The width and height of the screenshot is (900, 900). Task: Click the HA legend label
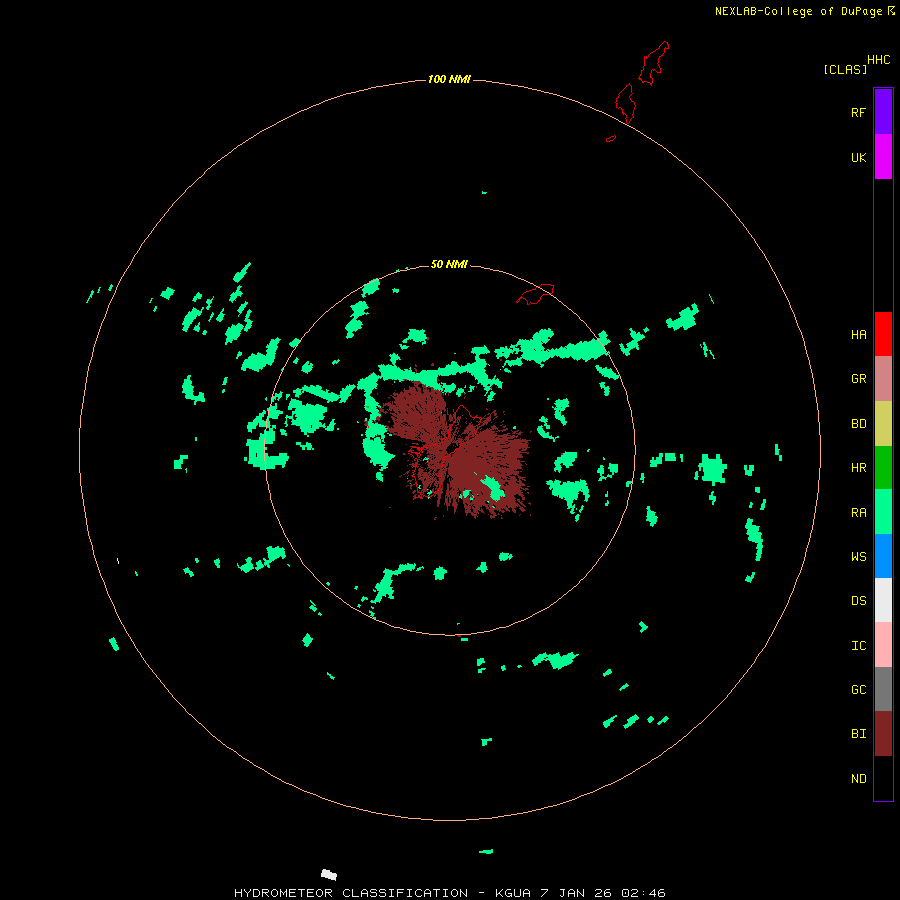point(859,334)
